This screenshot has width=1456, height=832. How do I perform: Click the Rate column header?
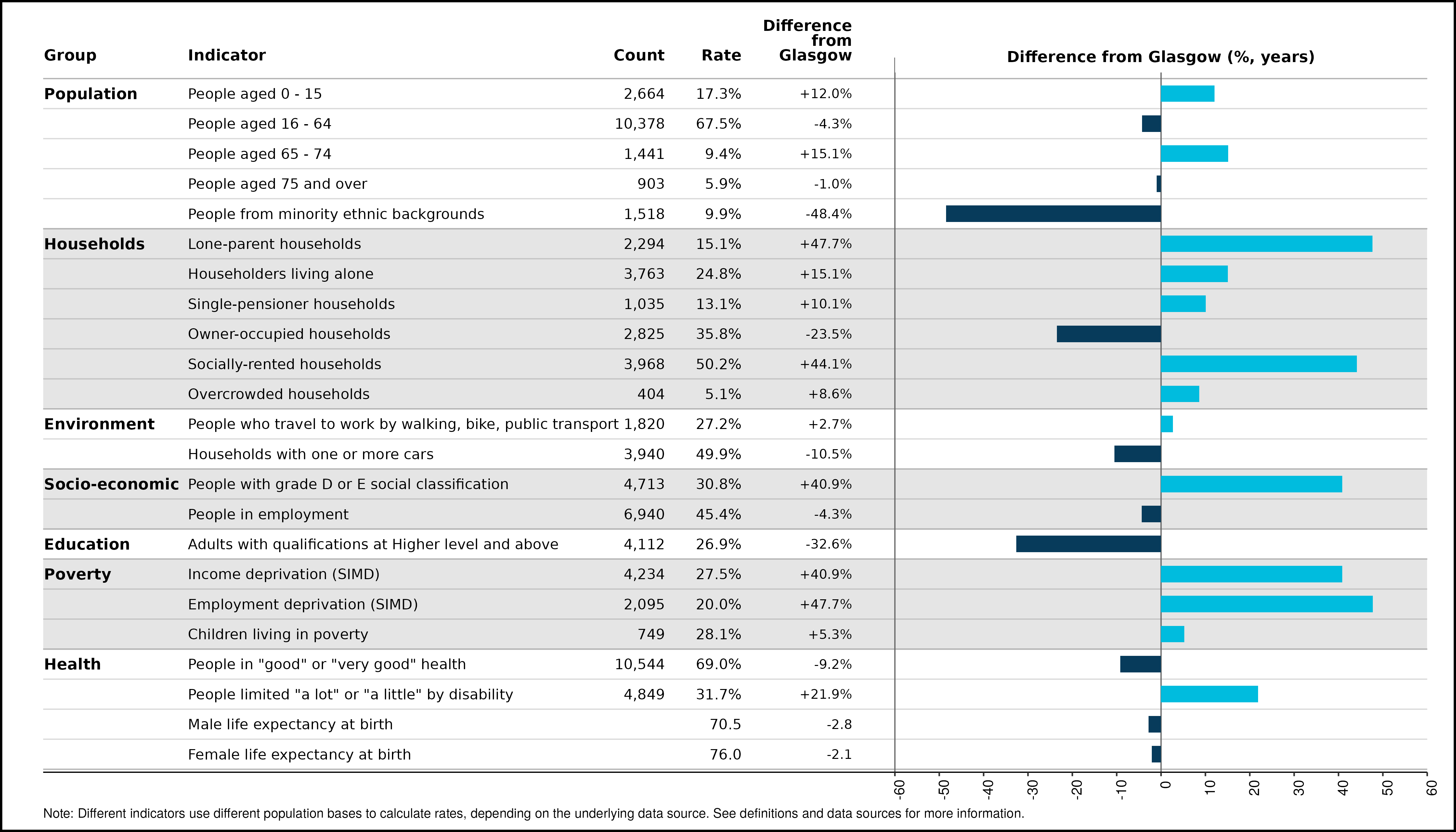coord(721,56)
